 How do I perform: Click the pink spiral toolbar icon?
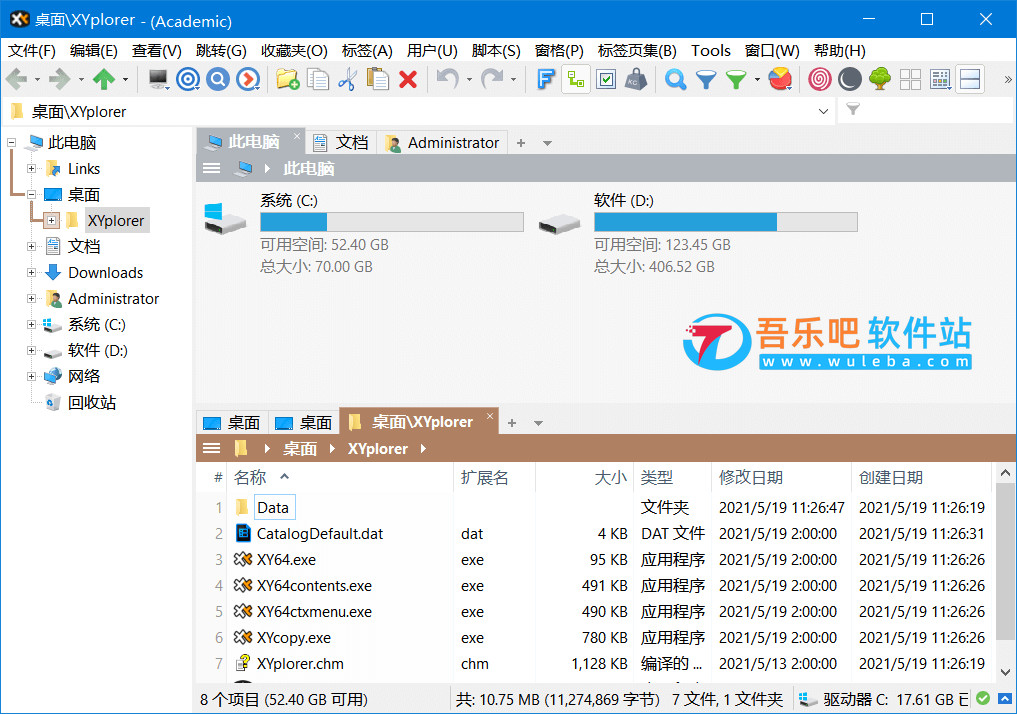[x=819, y=80]
